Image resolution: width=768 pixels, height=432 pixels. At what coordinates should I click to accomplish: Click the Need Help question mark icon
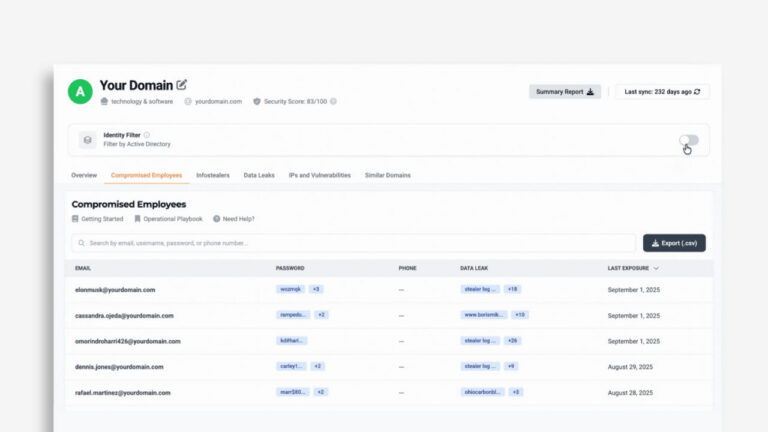(x=216, y=218)
